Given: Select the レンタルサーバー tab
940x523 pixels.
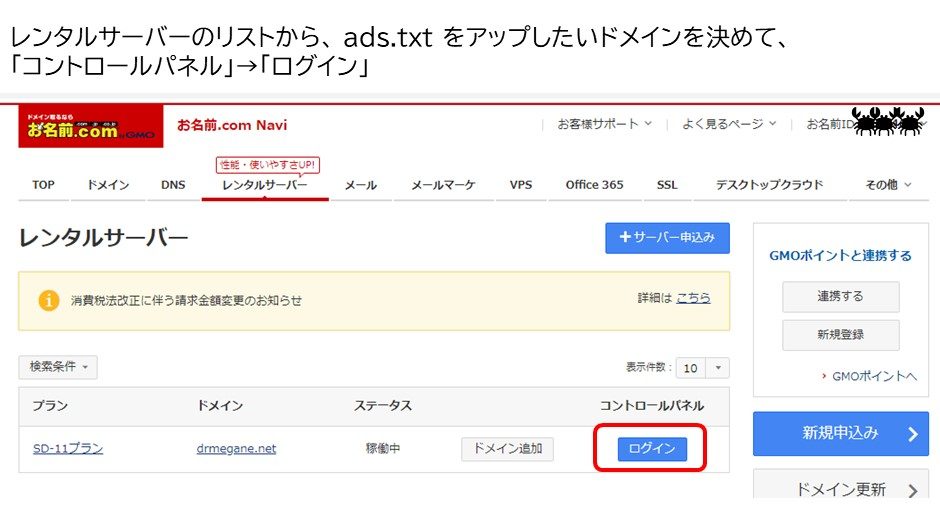Looking at the screenshot, I should pos(264,185).
